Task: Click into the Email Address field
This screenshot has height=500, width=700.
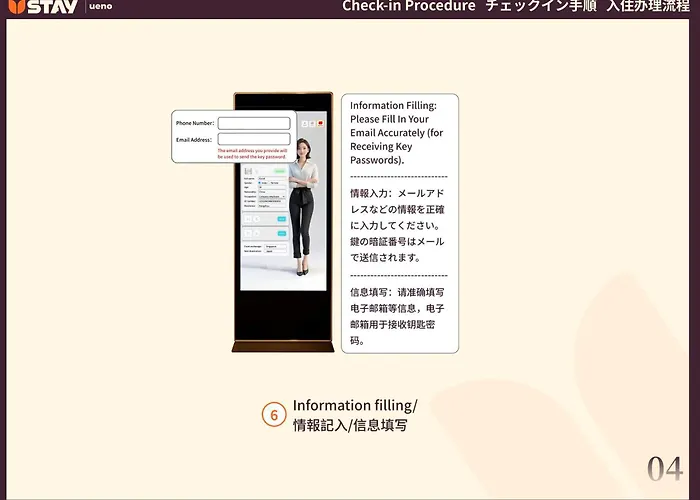Action: point(253,140)
